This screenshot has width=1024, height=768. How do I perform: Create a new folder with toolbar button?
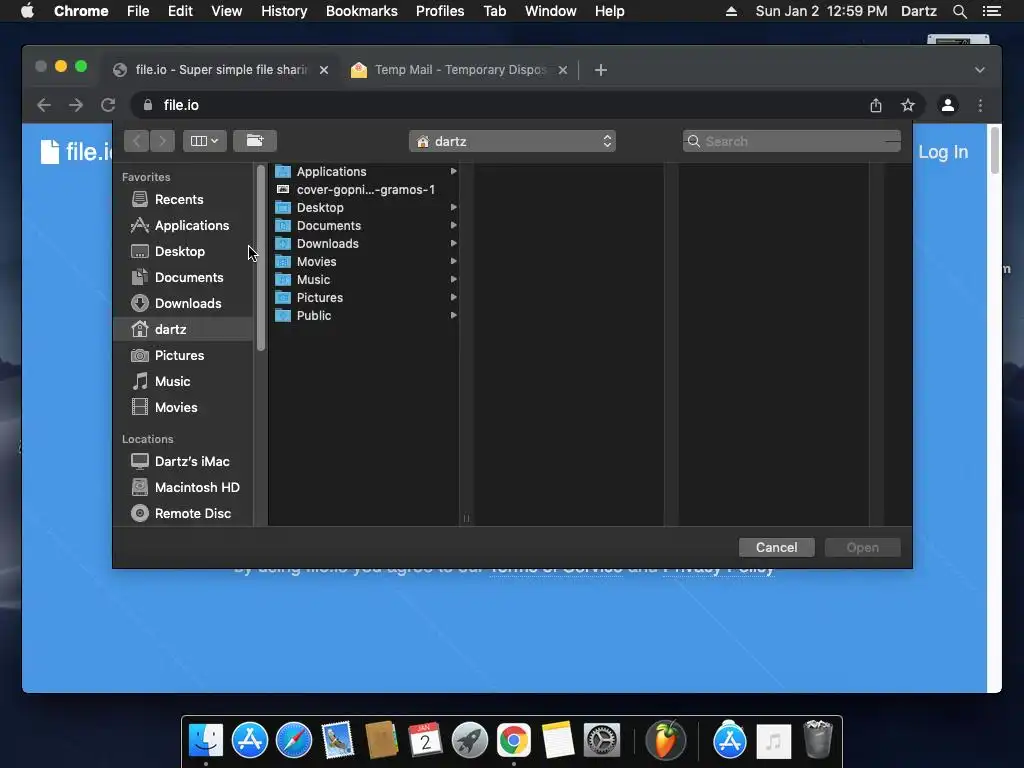(x=255, y=140)
